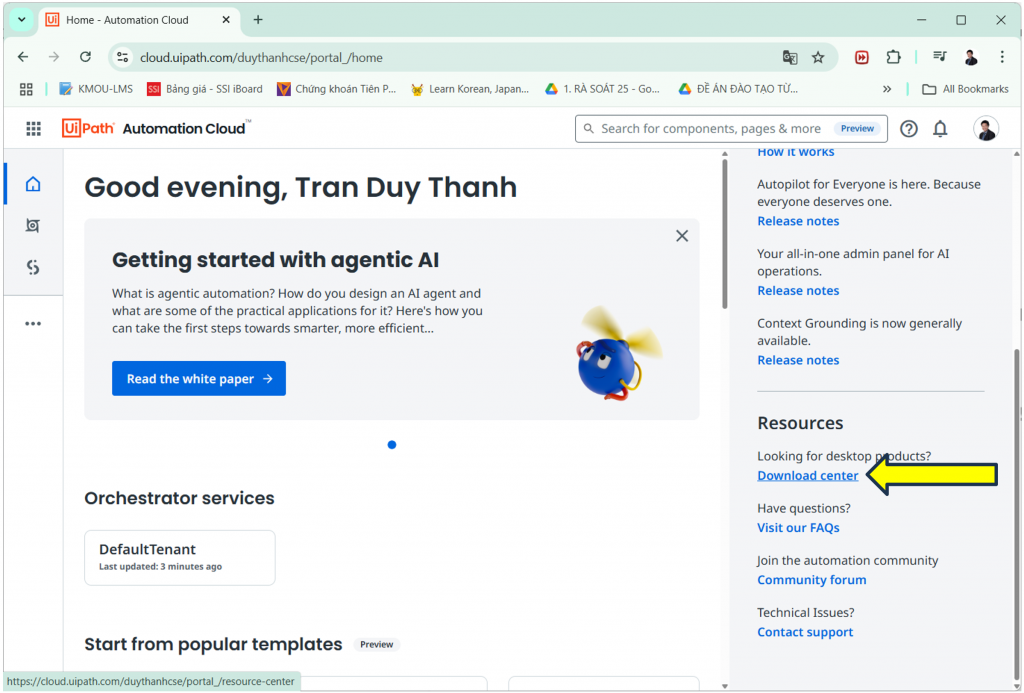The image size is (1024, 693).
Task: Open the 1. RÀ SOÁT 25 bookmark
Action: coord(603,89)
